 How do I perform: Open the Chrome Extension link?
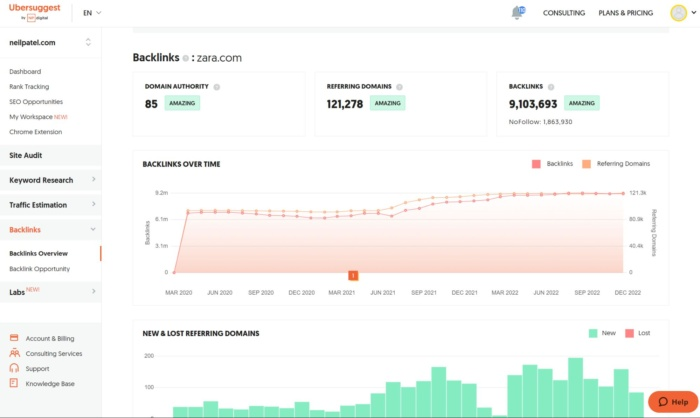36,132
